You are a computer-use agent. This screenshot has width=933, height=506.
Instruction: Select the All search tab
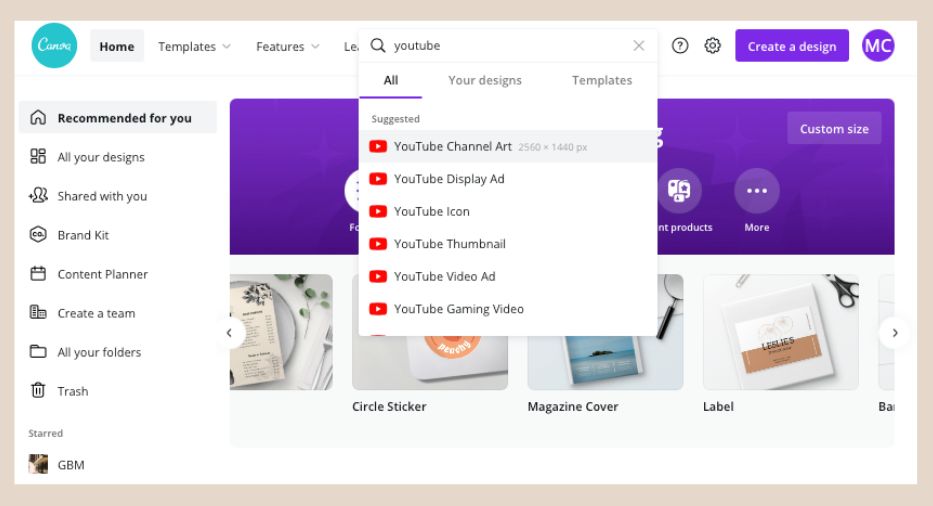tap(390, 80)
